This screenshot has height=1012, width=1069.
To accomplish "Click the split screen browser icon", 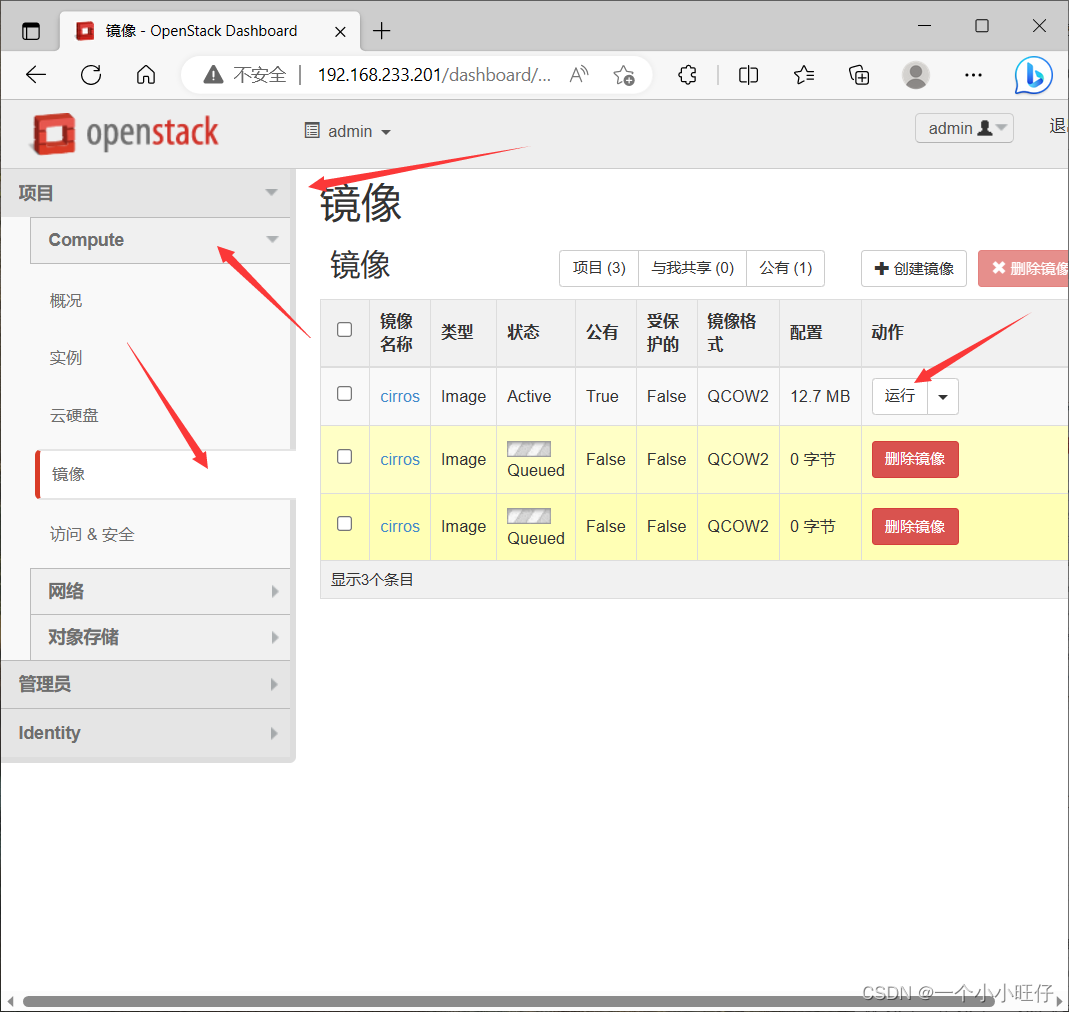I will pyautogui.click(x=748, y=75).
